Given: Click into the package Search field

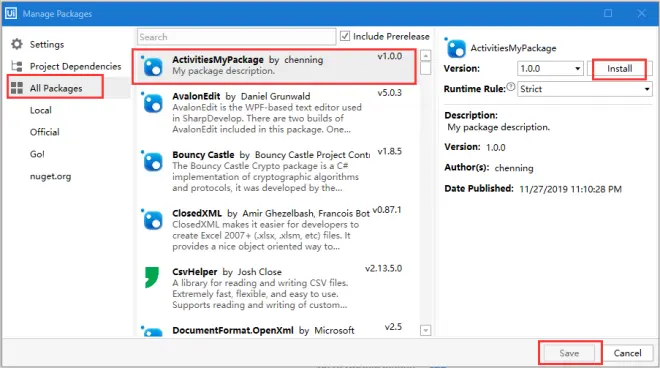Looking at the screenshot, I should [x=236, y=37].
